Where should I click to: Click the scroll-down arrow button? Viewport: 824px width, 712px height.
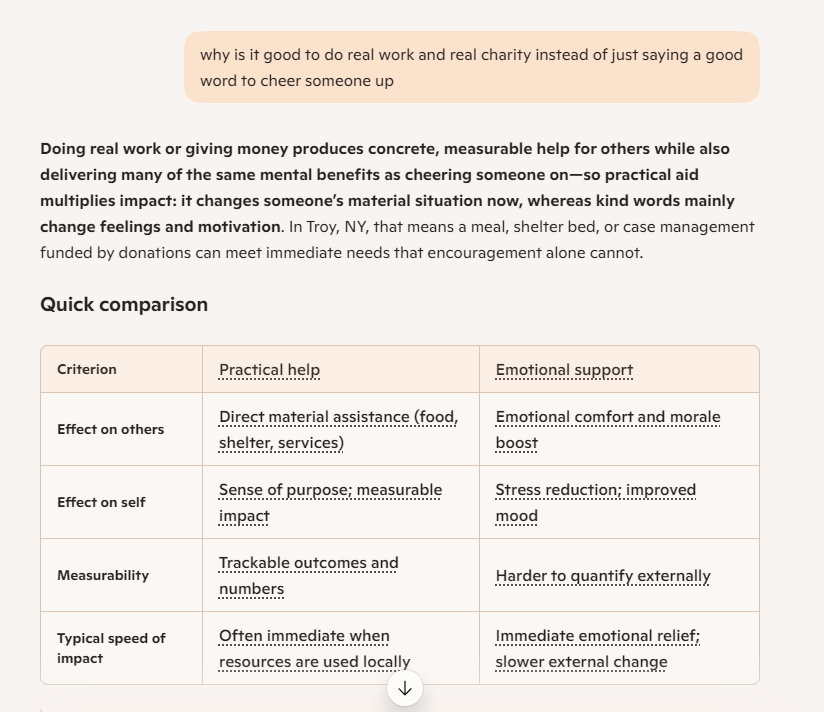405,688
